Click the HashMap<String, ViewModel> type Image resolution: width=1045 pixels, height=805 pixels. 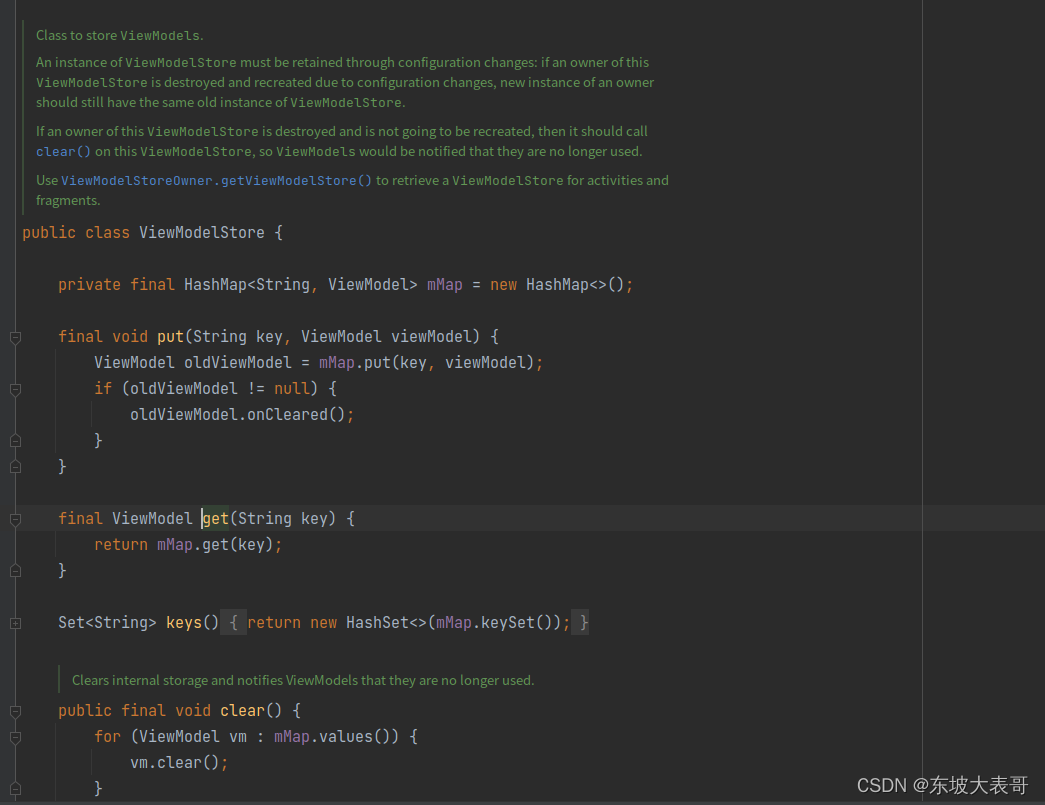[301, 285]
